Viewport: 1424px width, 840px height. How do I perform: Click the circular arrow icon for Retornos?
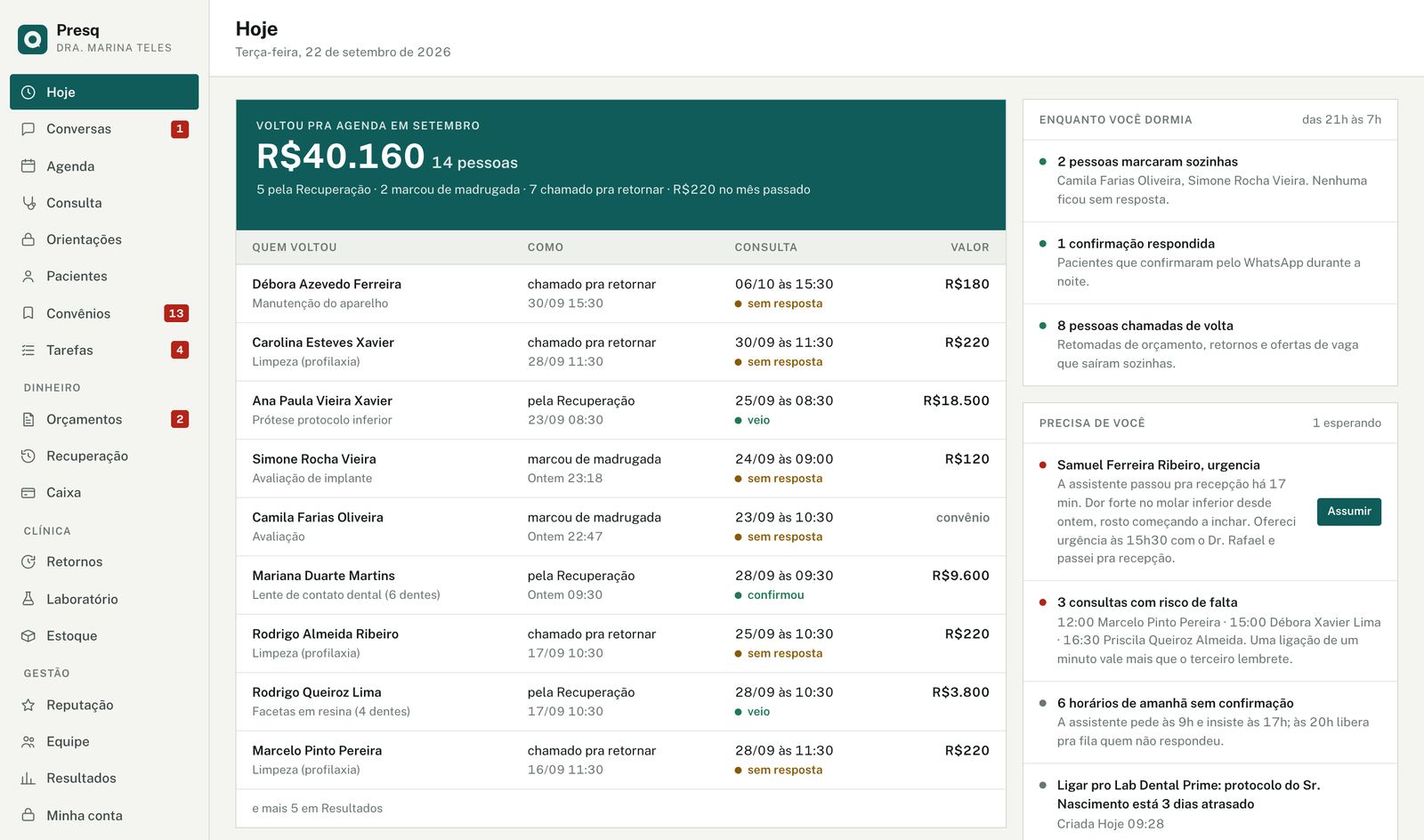point(28,562)
